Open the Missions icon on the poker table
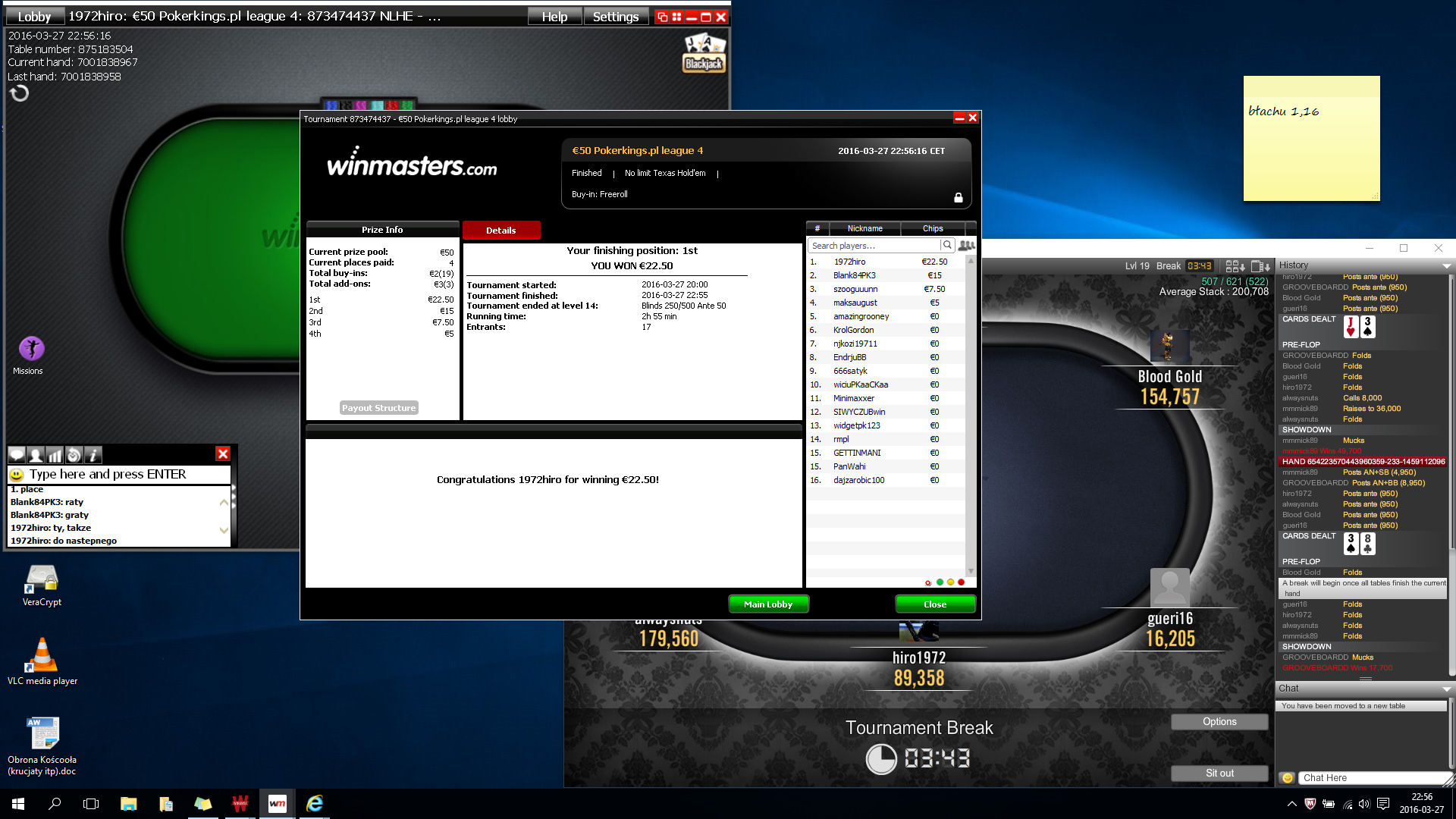This screenshot has height=819, width=1456. coord(31,349)
